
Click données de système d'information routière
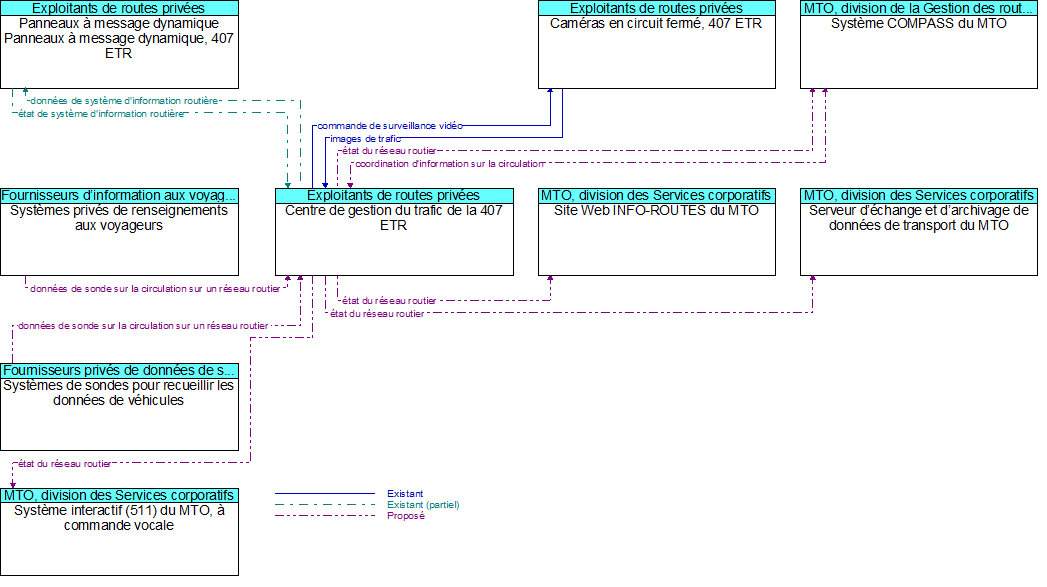pyautogui.click(x=124, y=101)
